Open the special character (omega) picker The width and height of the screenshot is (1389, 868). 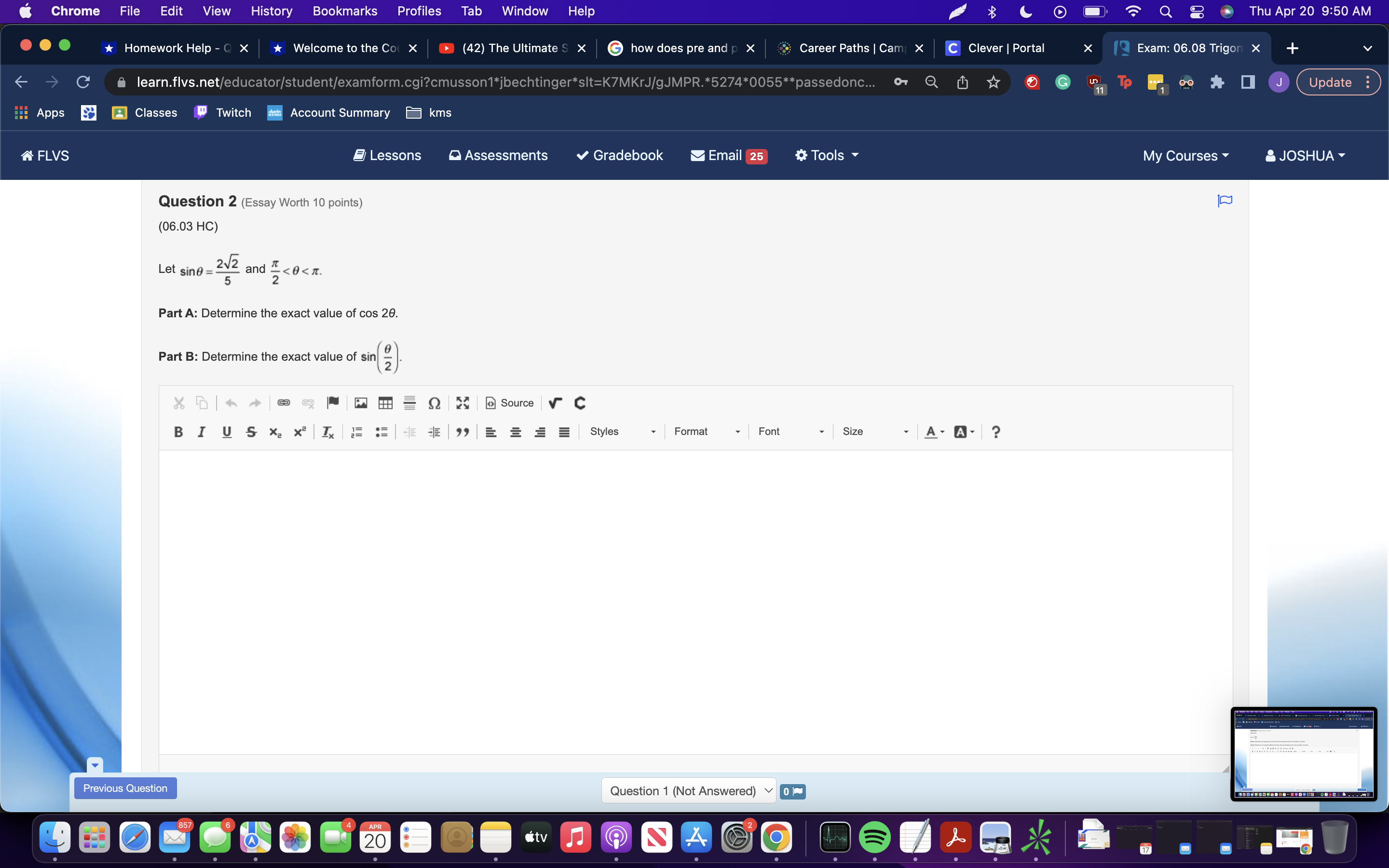[435, 404]
